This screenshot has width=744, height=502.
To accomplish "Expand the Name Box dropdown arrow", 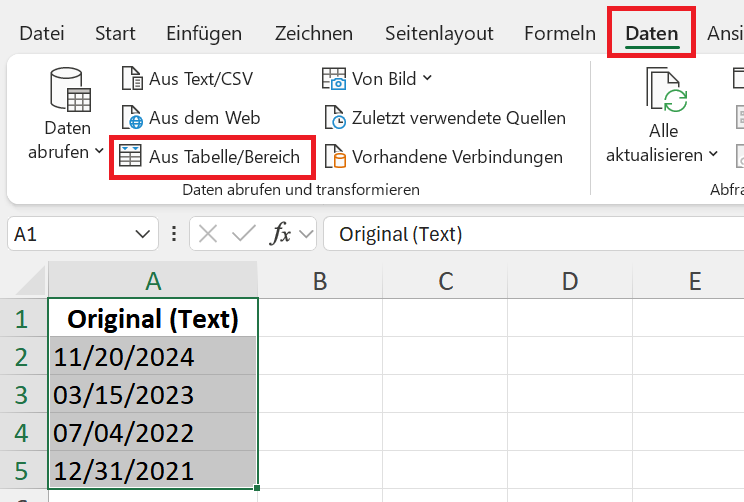I will point(142,234).
